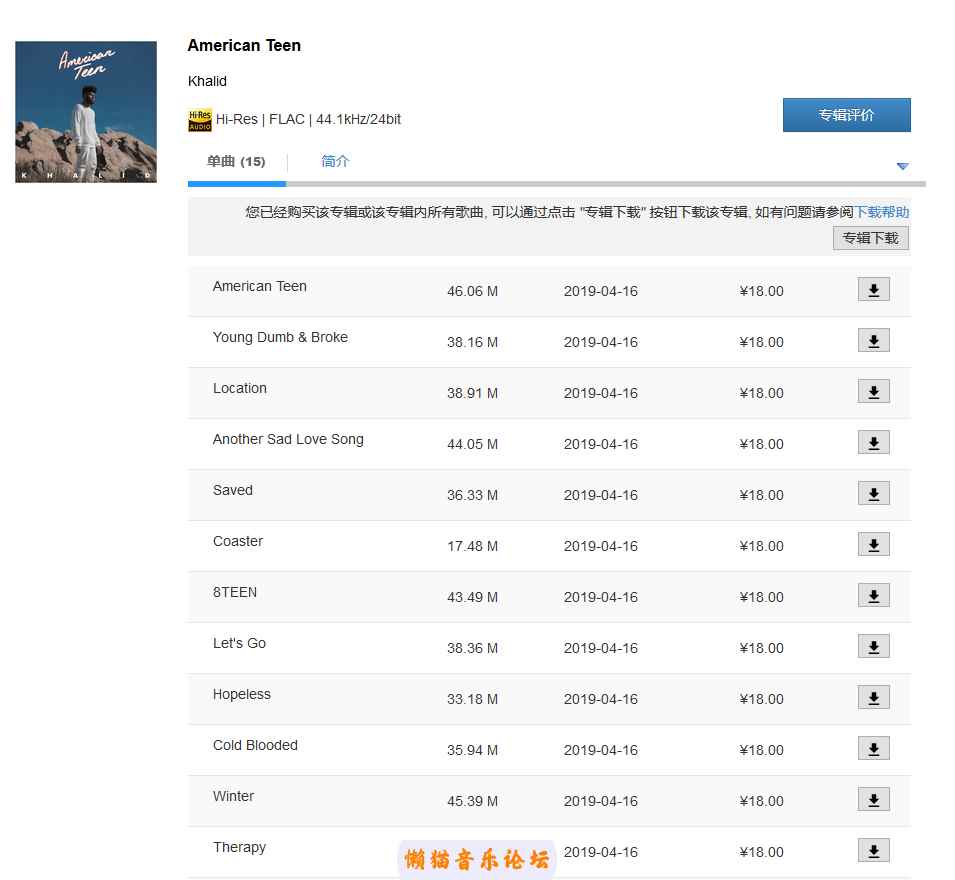Select the Cold Blooded song title

click(255, 745)
